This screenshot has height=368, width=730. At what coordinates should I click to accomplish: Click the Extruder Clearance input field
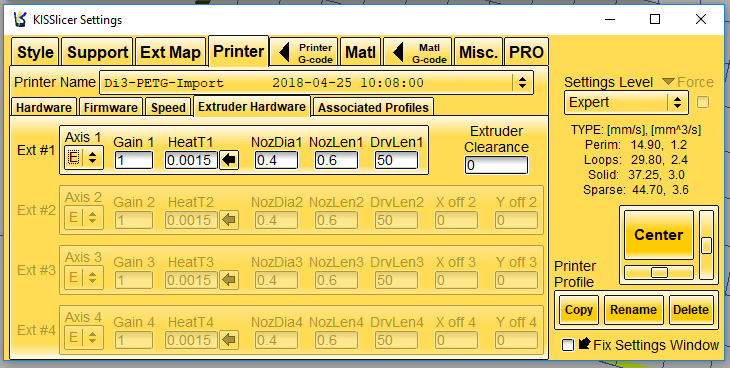[x=496, y=165]
